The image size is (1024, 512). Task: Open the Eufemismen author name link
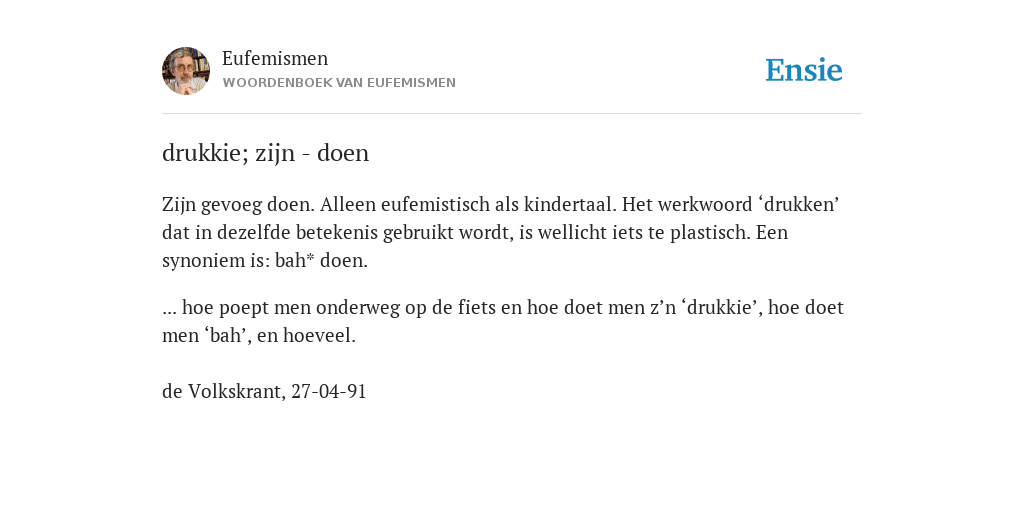(275, 58)
